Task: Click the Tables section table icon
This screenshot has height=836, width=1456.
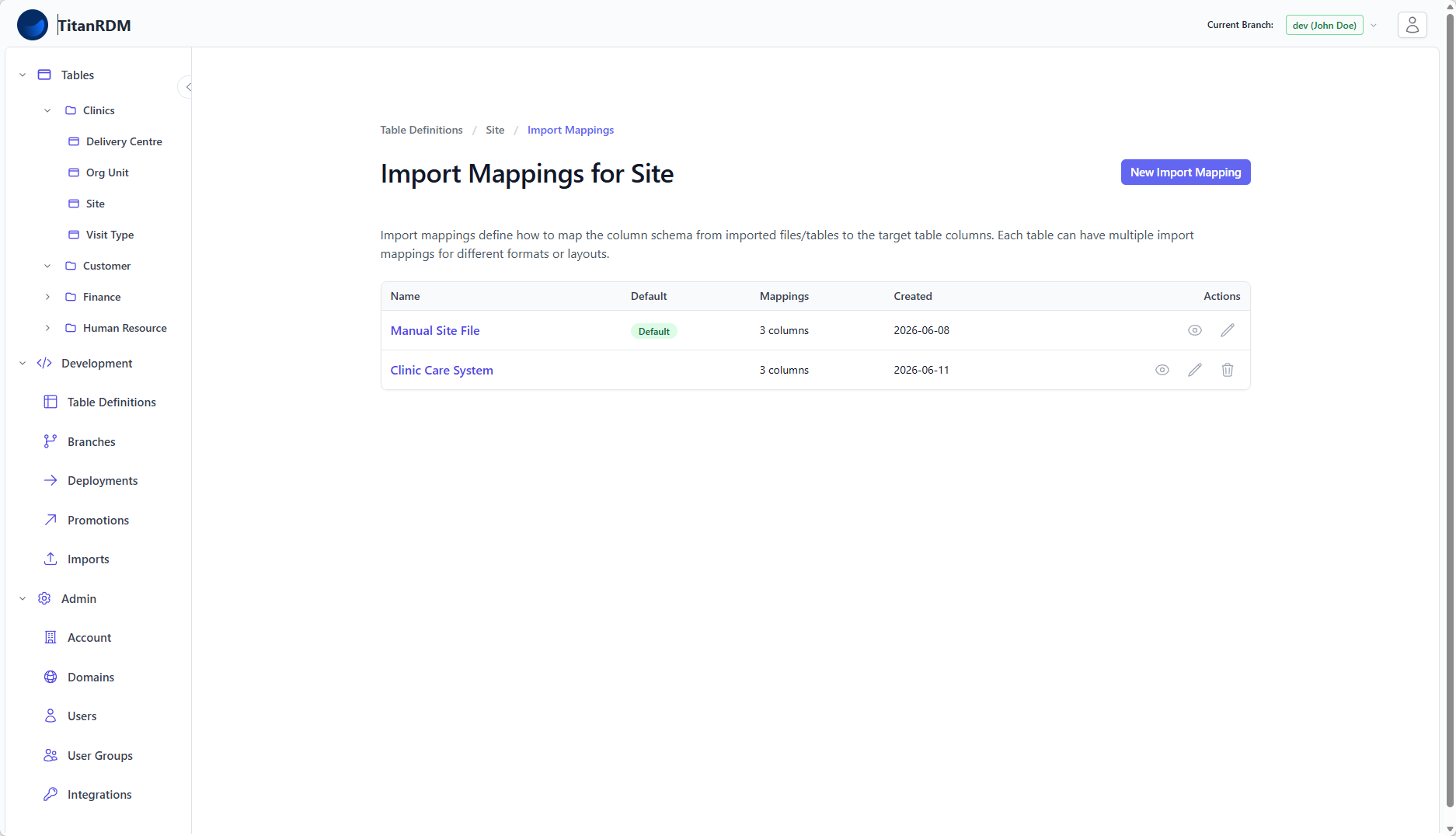Action: click(x=44, y=75)
